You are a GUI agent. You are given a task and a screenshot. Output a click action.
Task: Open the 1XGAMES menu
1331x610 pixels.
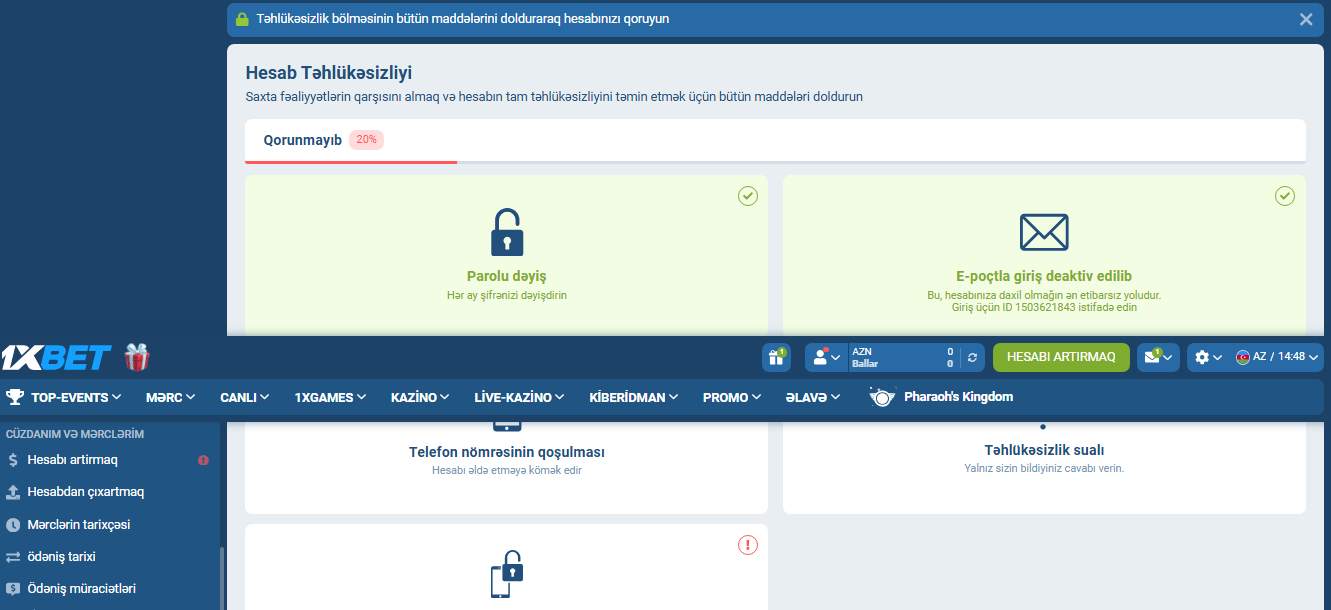(330, 397)
